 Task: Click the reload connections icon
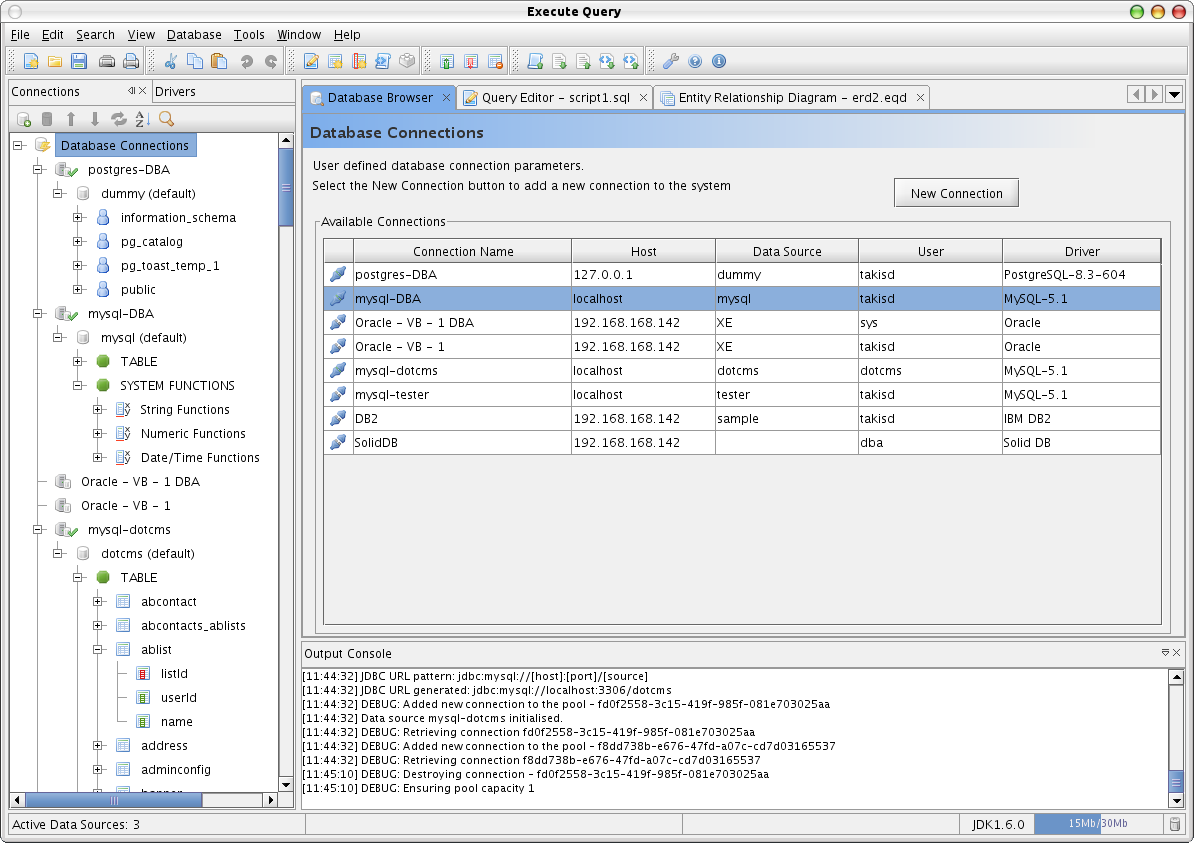[x=119, y=119]
